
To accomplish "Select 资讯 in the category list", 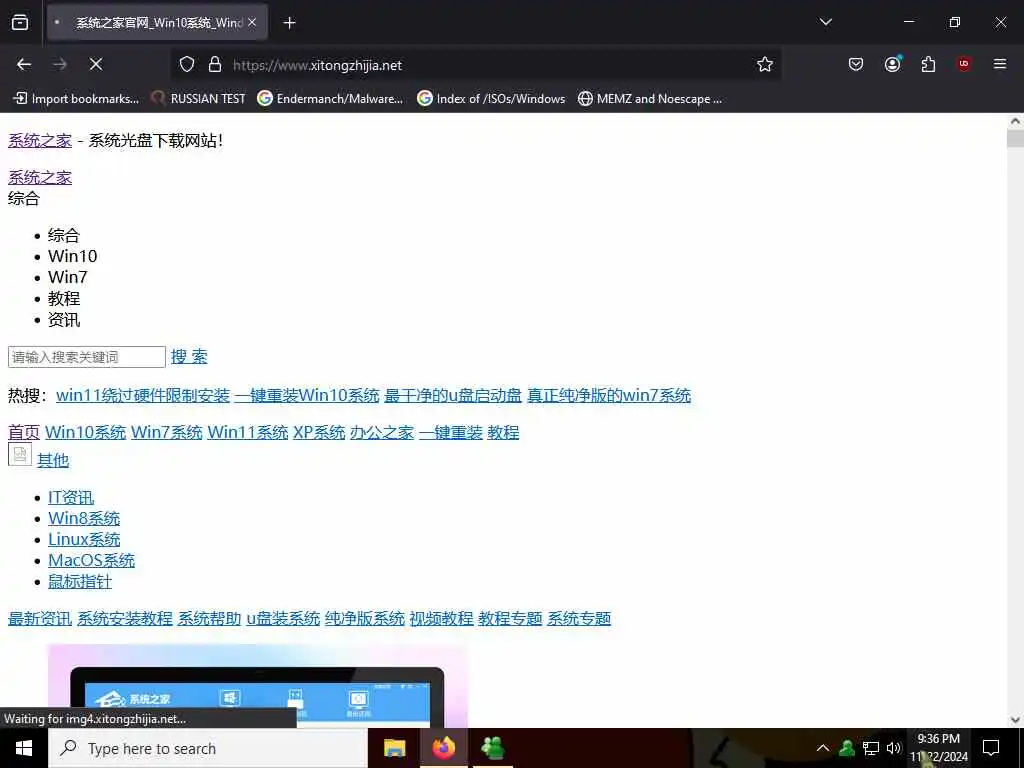I will point(64,320).
